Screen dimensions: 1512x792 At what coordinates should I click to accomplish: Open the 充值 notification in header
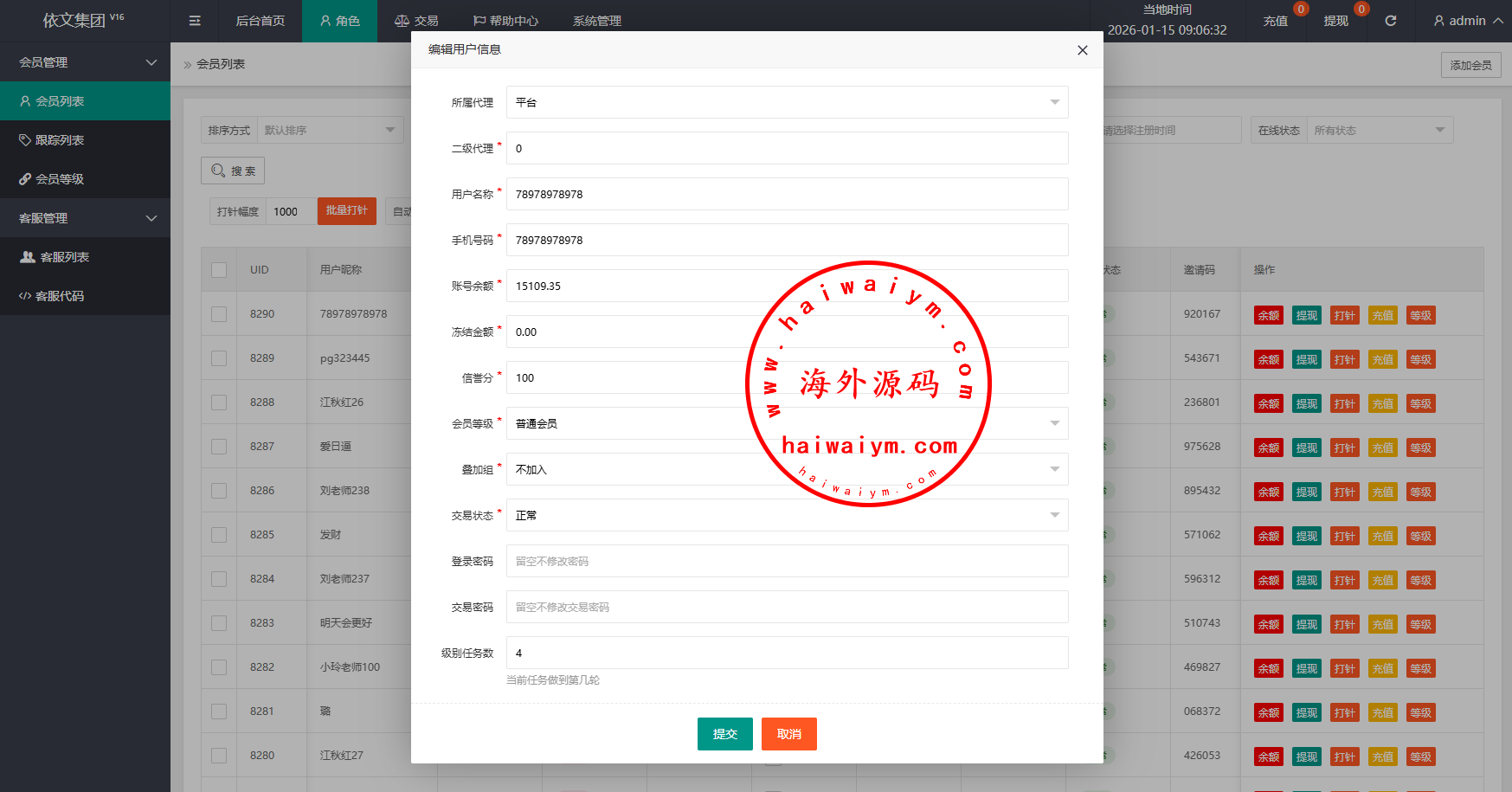(x=1275, y=21)
